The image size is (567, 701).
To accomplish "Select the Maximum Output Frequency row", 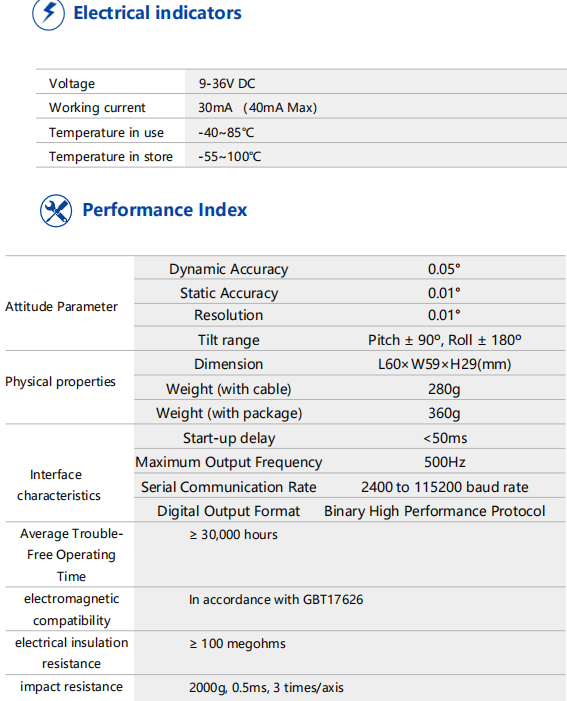I will [x=350, y=462].
